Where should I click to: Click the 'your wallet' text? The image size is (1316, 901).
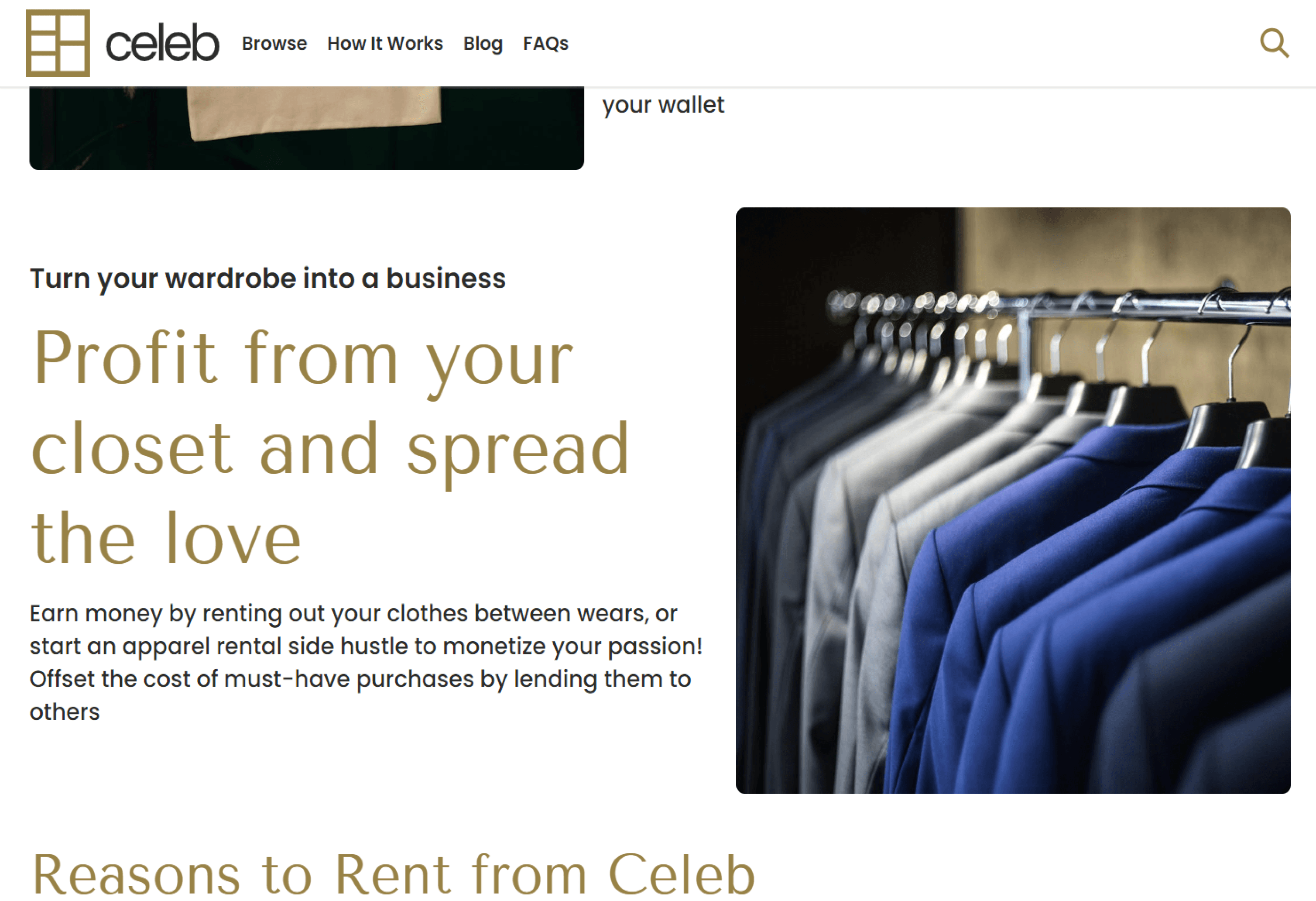click(663, 105)
